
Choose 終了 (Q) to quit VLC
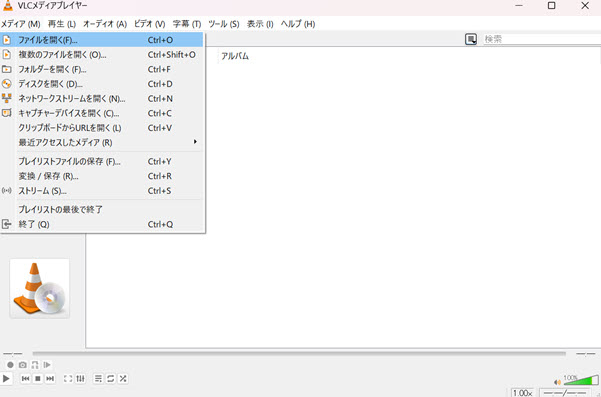tap(102, 224)
